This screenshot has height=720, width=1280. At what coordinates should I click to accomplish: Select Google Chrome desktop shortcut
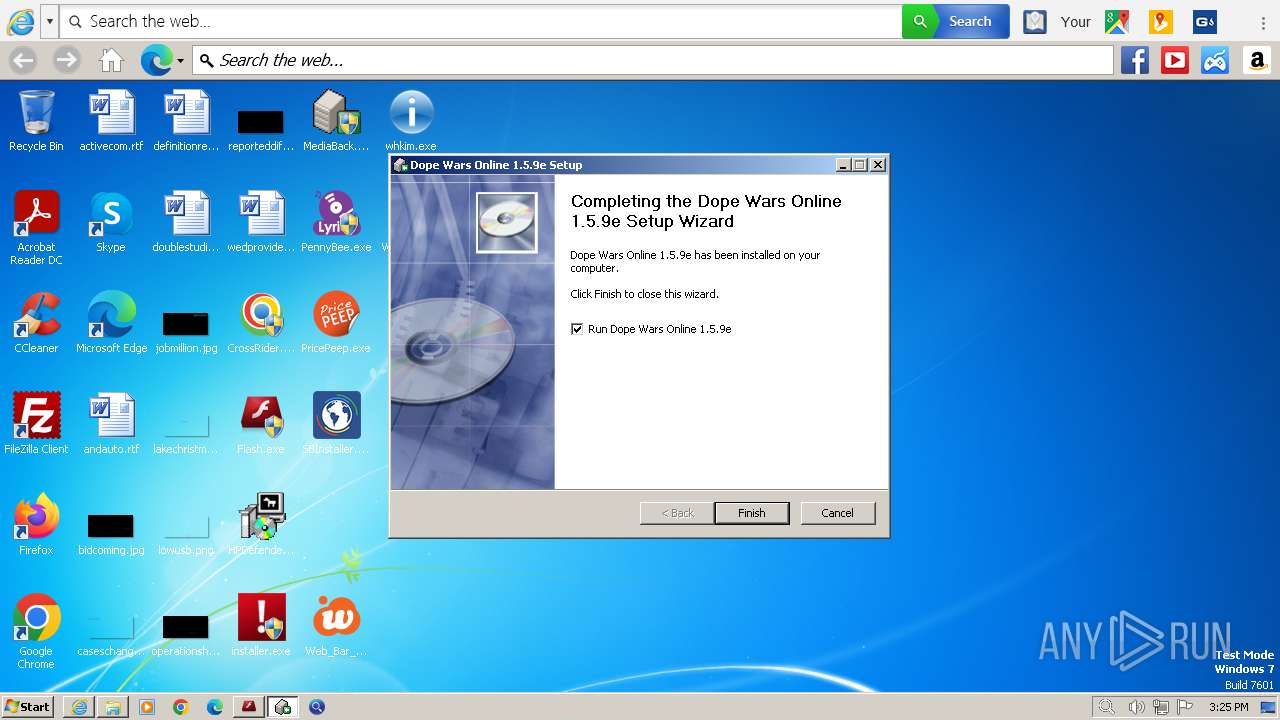(36, 631)
